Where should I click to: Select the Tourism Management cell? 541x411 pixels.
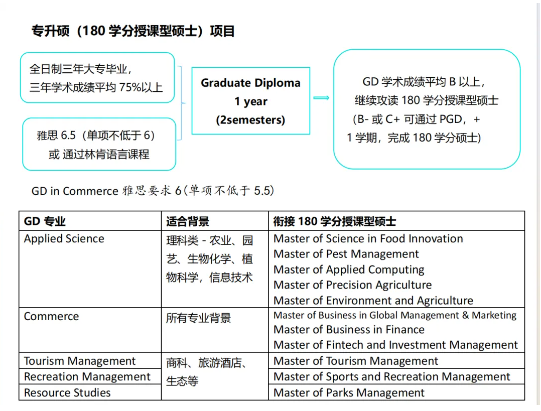click(90, 361)
